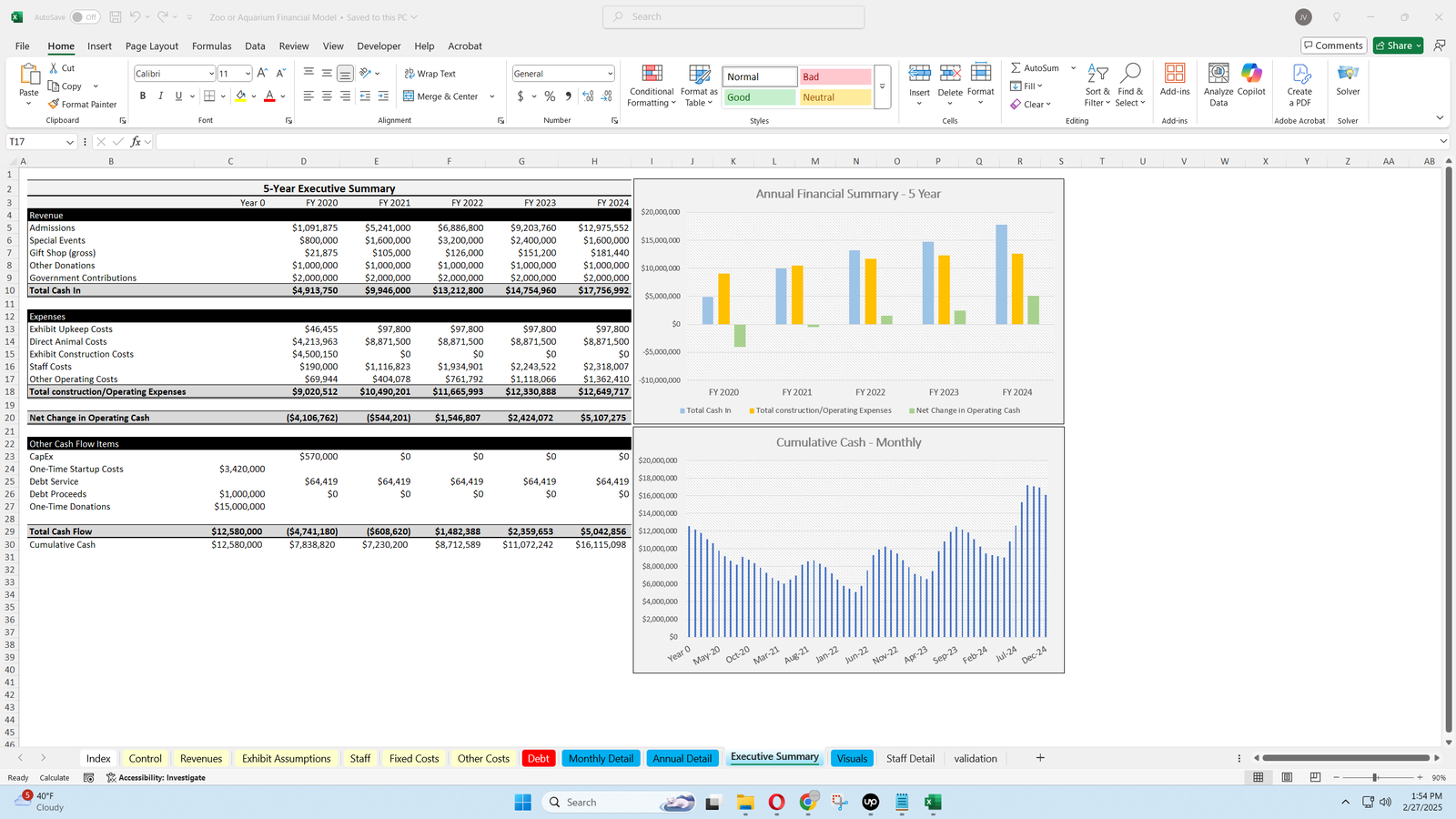Click the Name Box showing T17
The height and width of the screenshot is (819, 1456).
(35, 142)
